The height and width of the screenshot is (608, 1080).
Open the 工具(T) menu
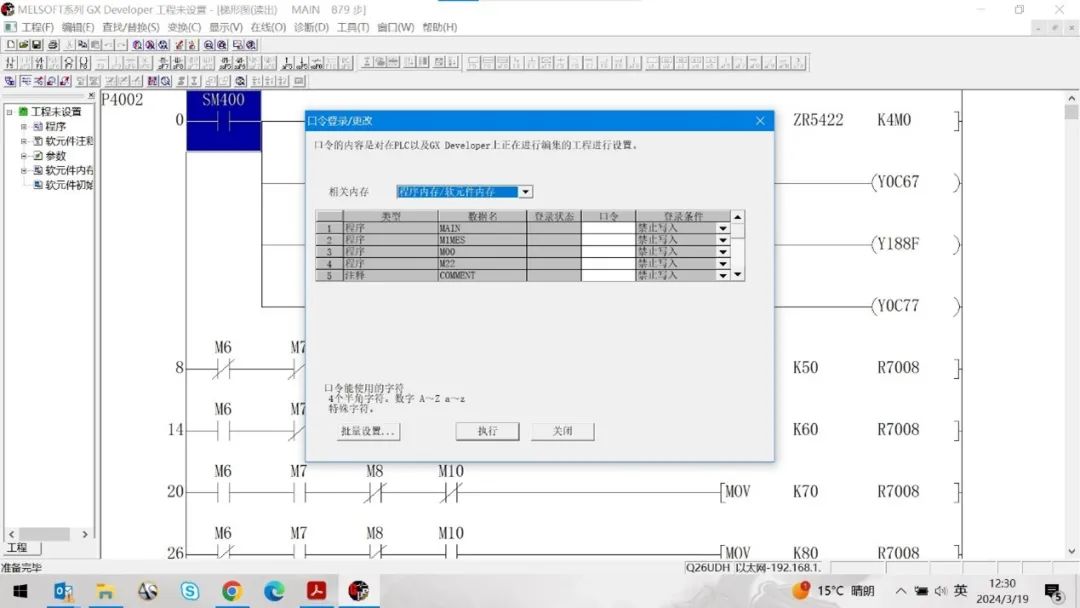click(353, 27)
